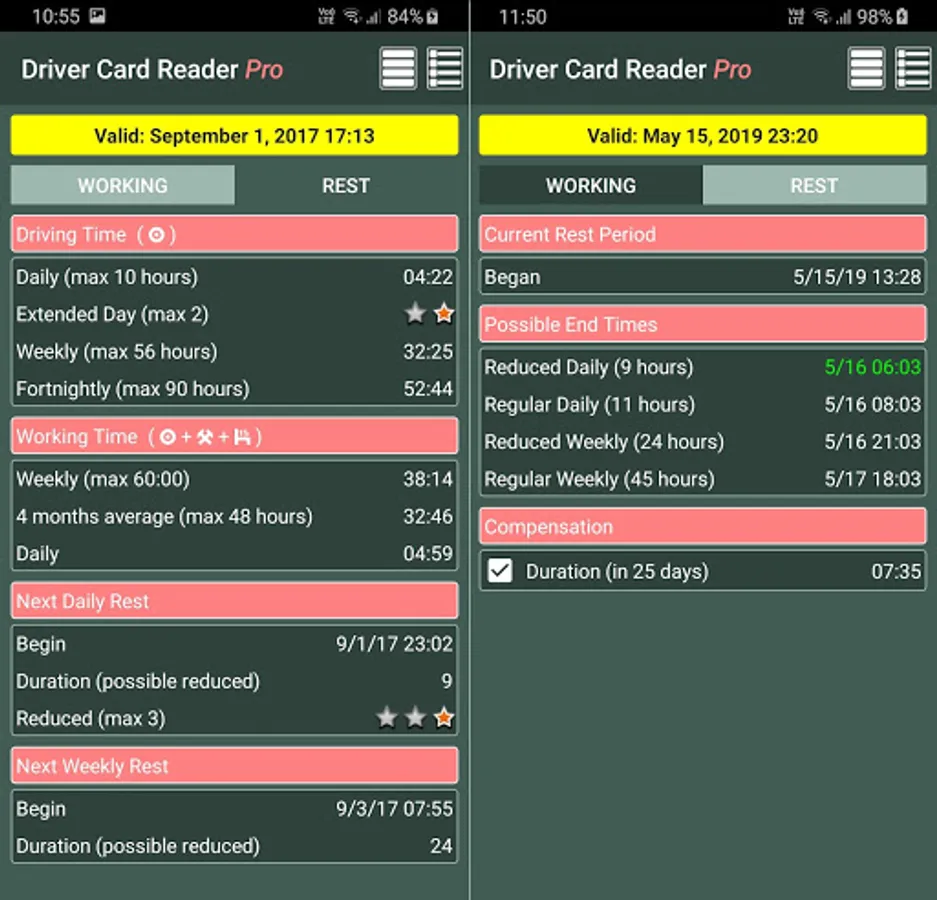Tap Driver Card Reader Pro title in right screen
This screenshot has height=900, width=937.
[x=620, y=69]
